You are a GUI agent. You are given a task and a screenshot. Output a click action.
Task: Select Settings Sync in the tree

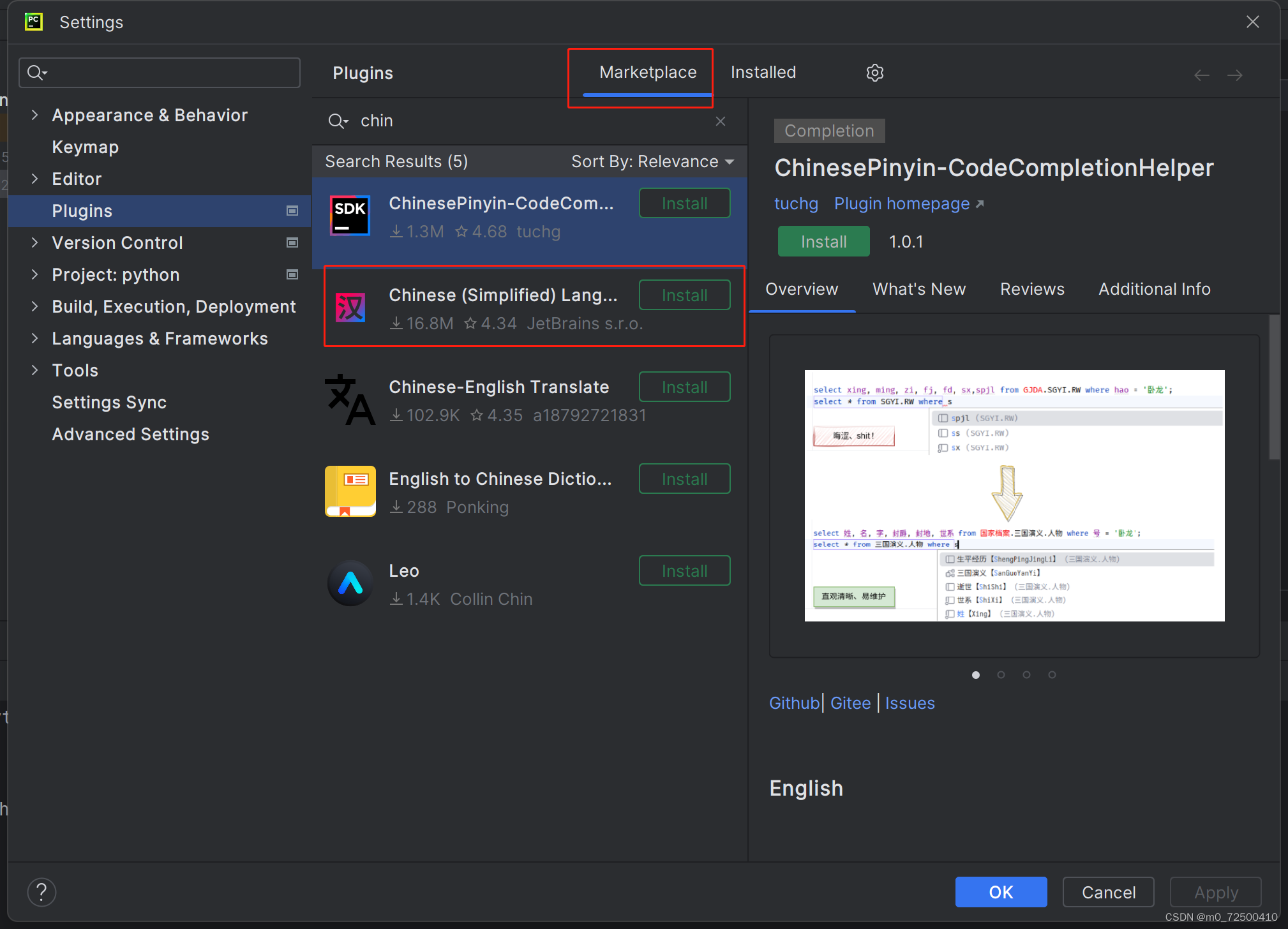[109, 402]
